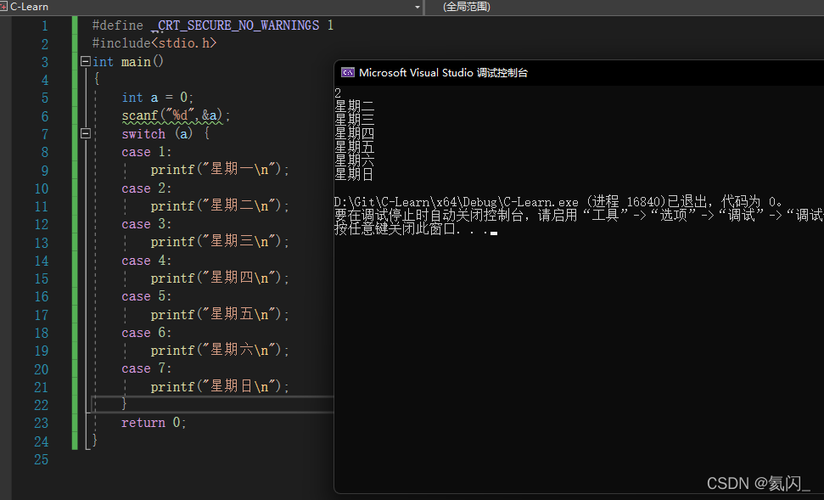Click line number 1 in the gutter
This screenshot has height=500, width=824.
click(x=45, y=26)
